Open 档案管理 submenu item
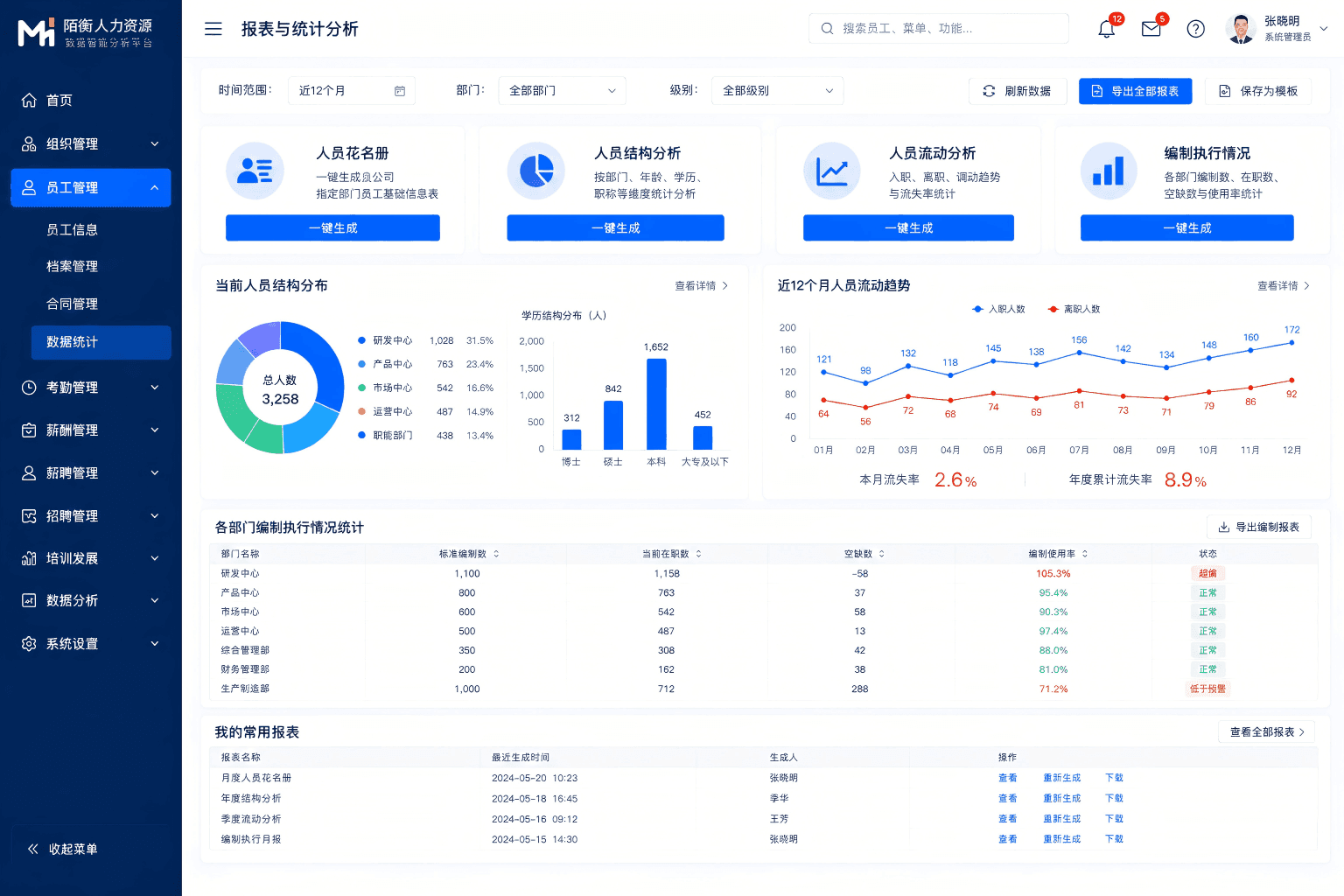 coord(72,266)
